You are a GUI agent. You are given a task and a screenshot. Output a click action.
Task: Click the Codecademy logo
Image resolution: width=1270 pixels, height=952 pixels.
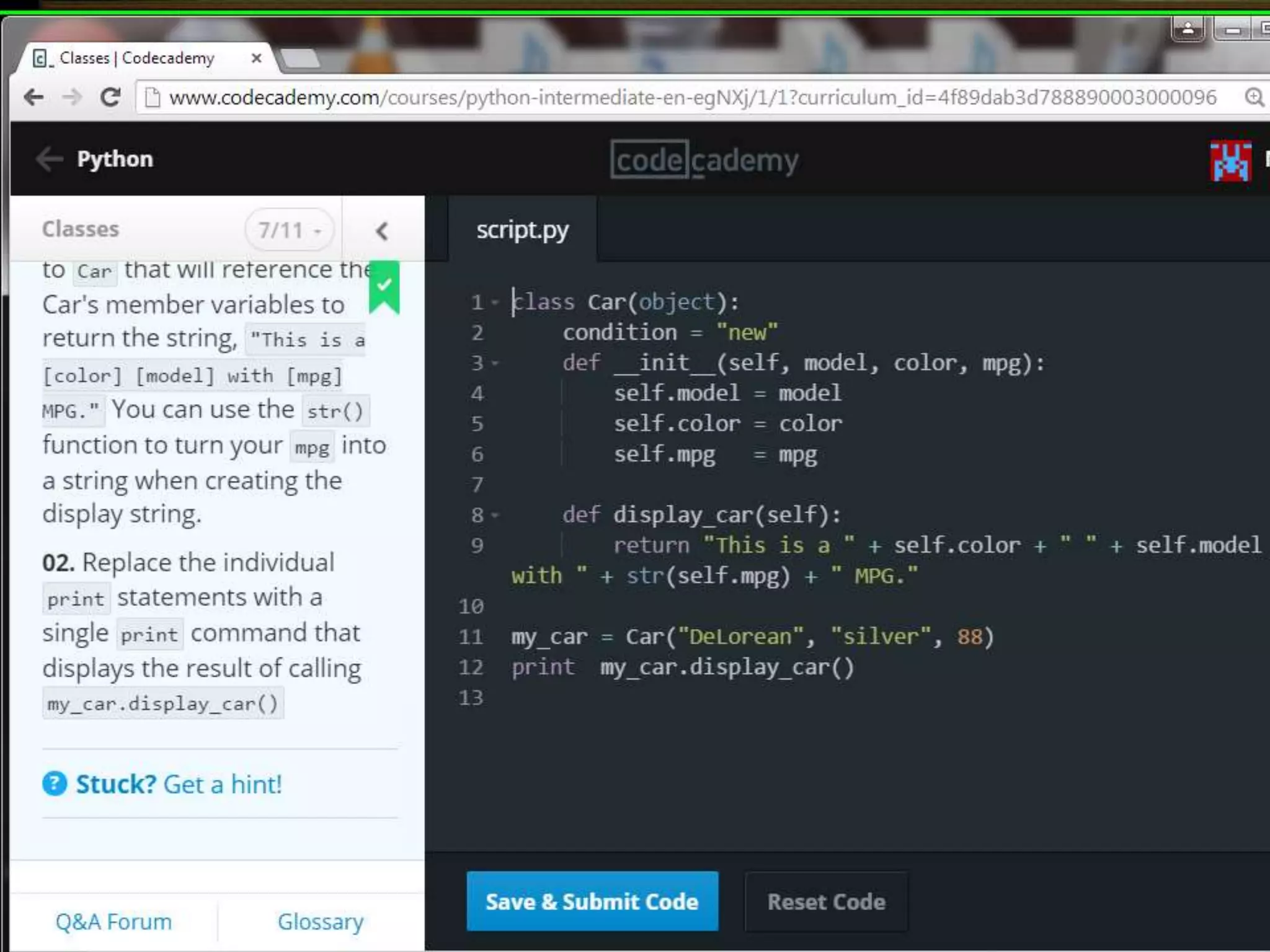pyautogui.click(x=704, y=160)
